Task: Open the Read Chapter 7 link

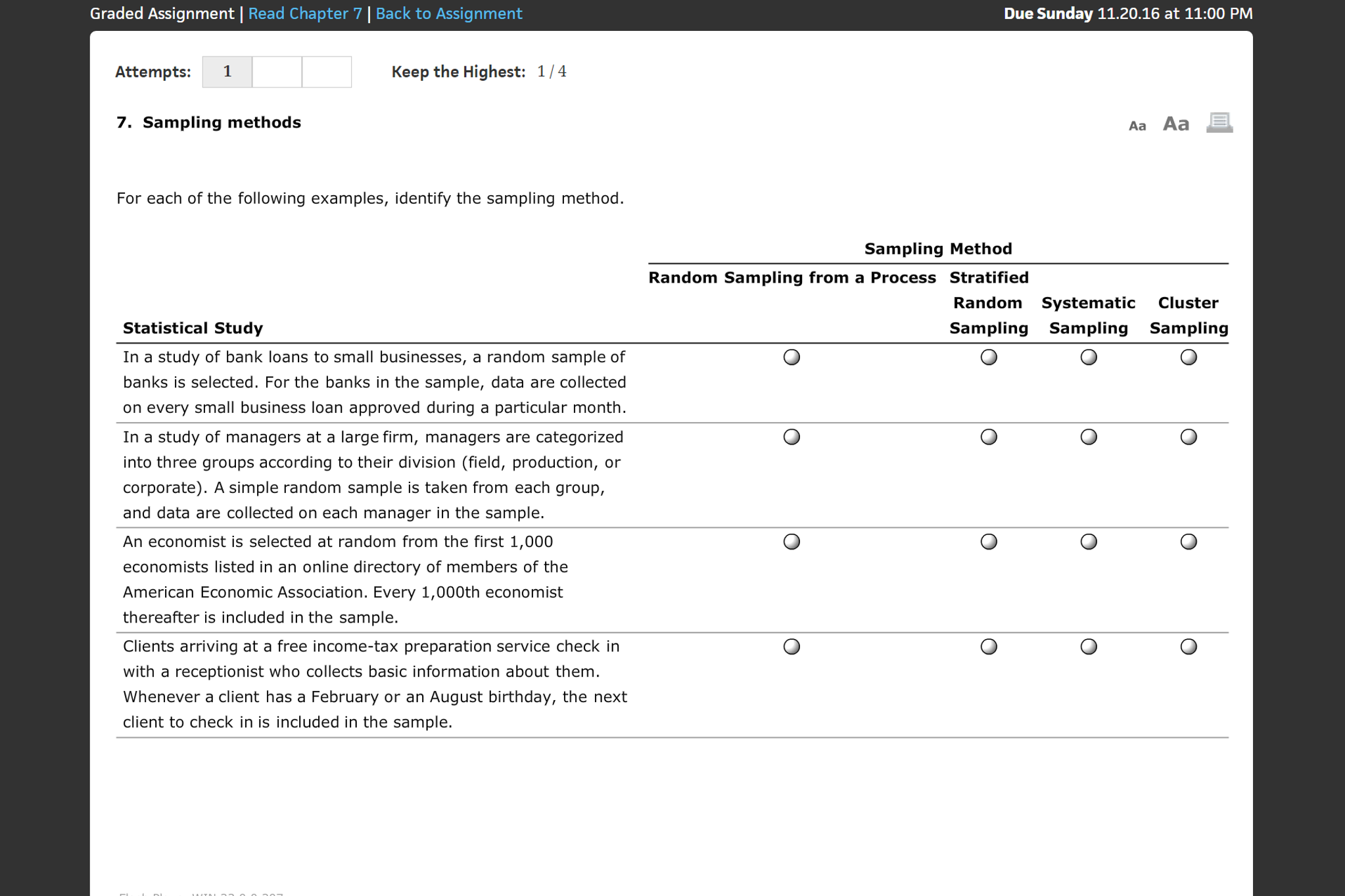Action: pos(305,14)
